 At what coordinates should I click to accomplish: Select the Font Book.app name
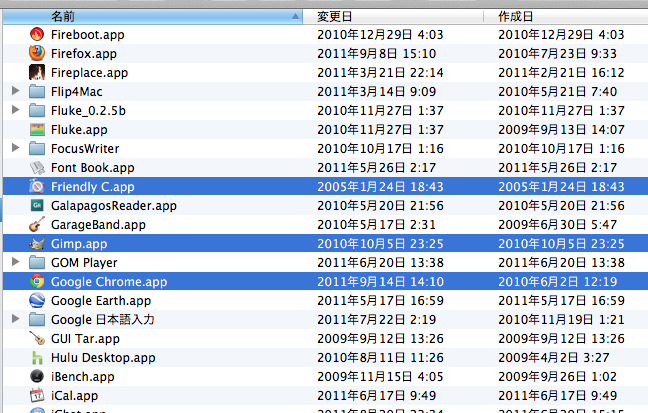(x=93, y=168)
